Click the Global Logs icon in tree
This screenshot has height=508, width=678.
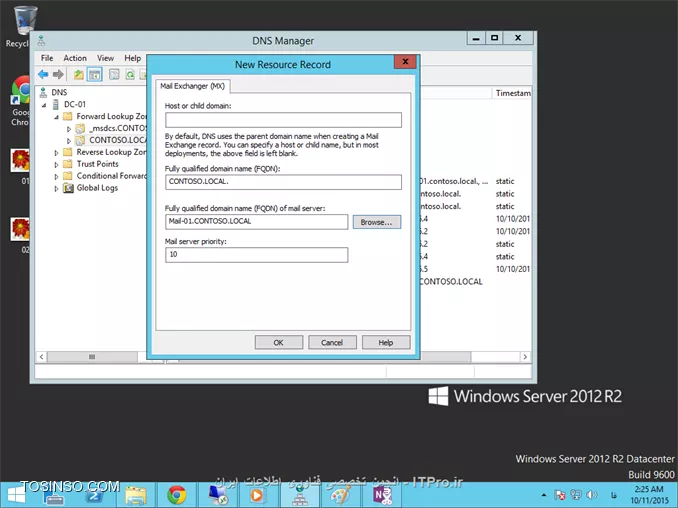tap(68, 188)
